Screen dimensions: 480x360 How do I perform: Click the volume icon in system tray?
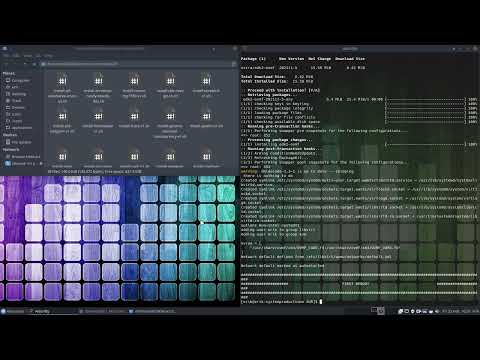pyautogui.click(x=437, y=311)
